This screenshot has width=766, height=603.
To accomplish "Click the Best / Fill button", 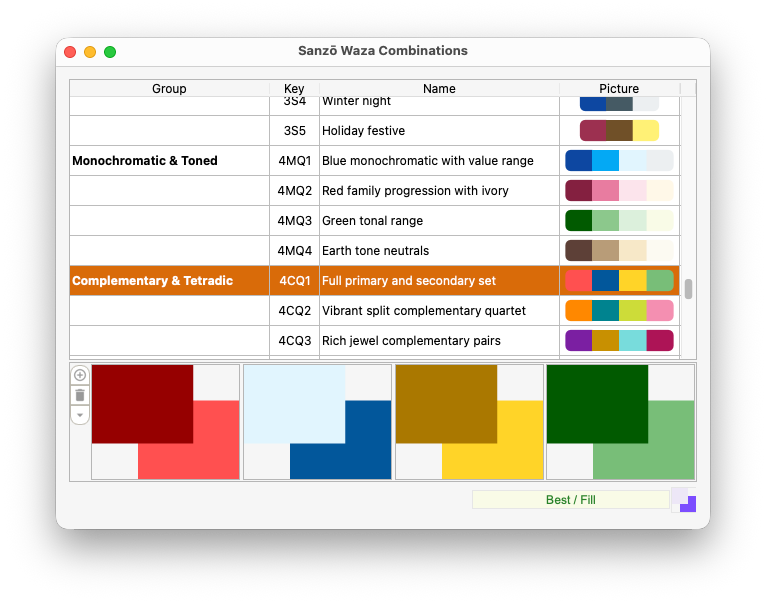I will pyautogui.click(x=570, y=499).
